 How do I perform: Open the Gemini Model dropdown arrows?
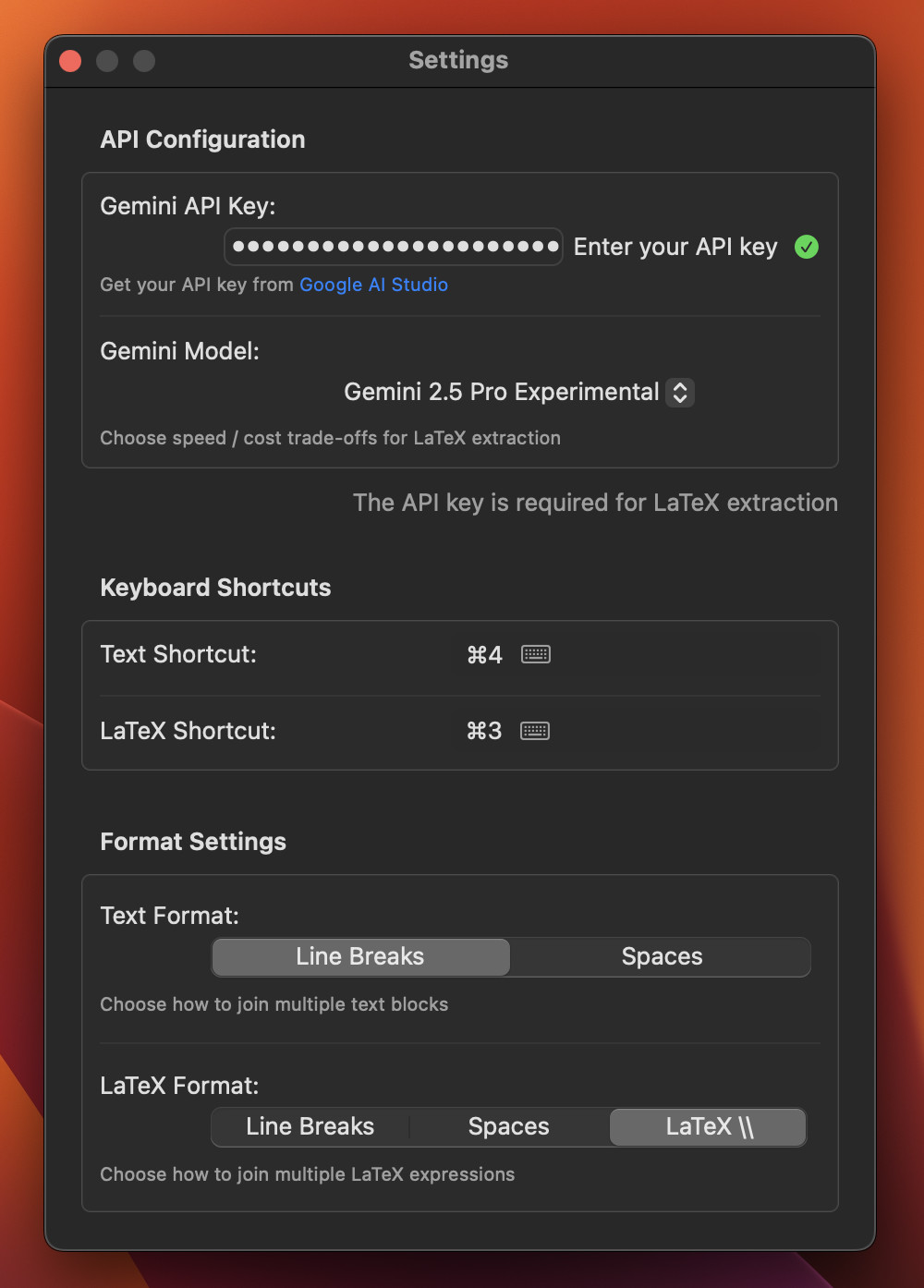680,392
